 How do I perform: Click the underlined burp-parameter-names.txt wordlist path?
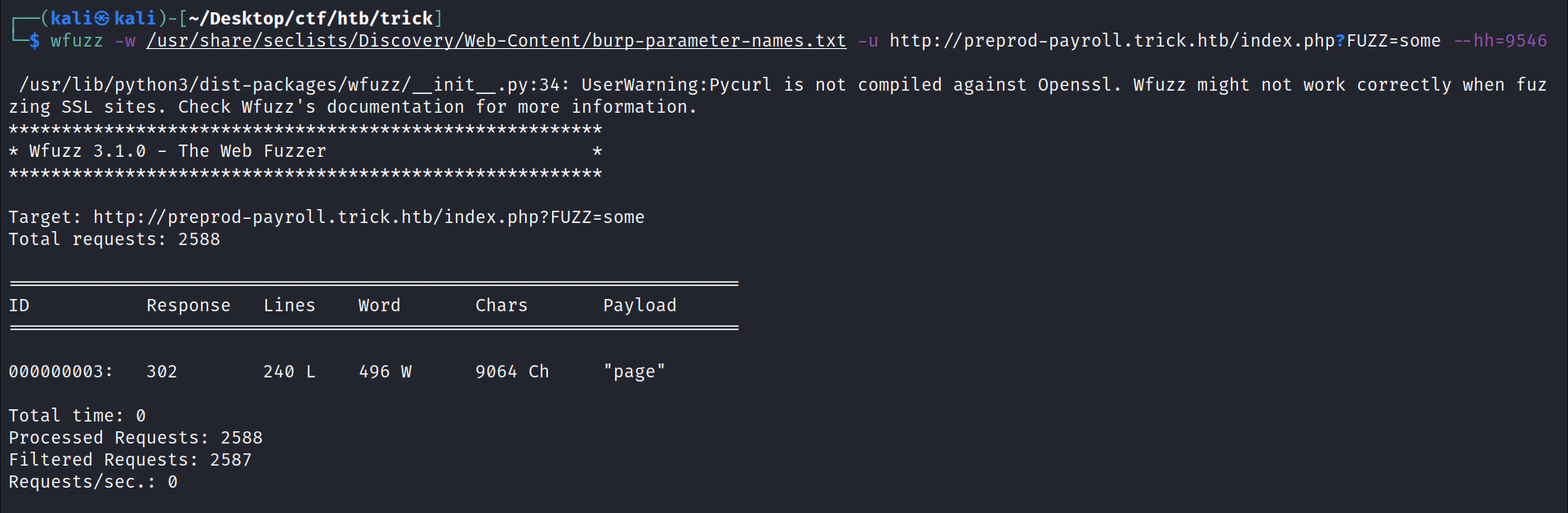(496, 41)
